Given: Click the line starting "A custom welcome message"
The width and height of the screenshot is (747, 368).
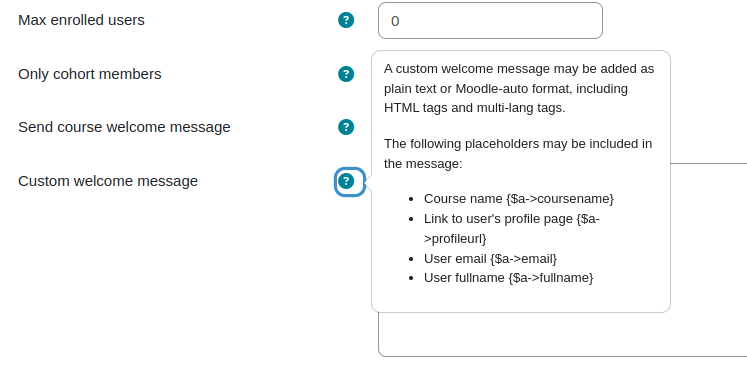Looking at the screenshot, I should [519, 69].
